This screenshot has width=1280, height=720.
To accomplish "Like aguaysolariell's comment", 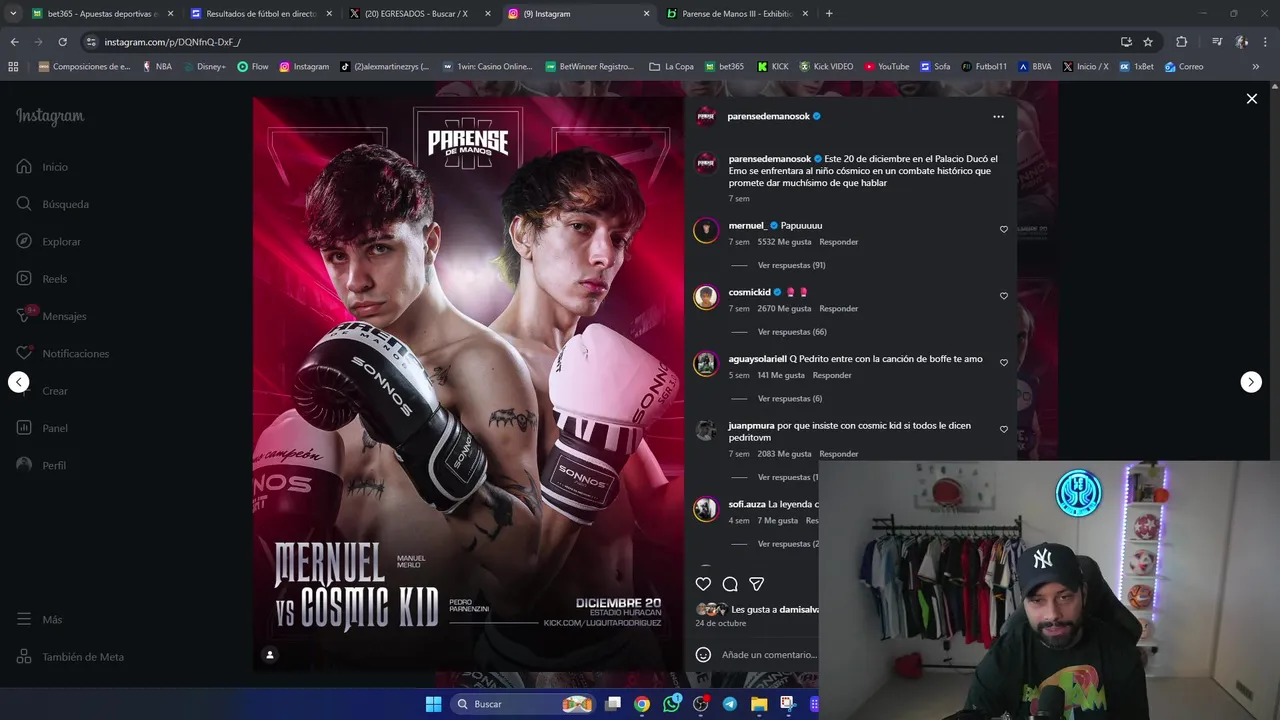I will click(x=1004, y=363).
